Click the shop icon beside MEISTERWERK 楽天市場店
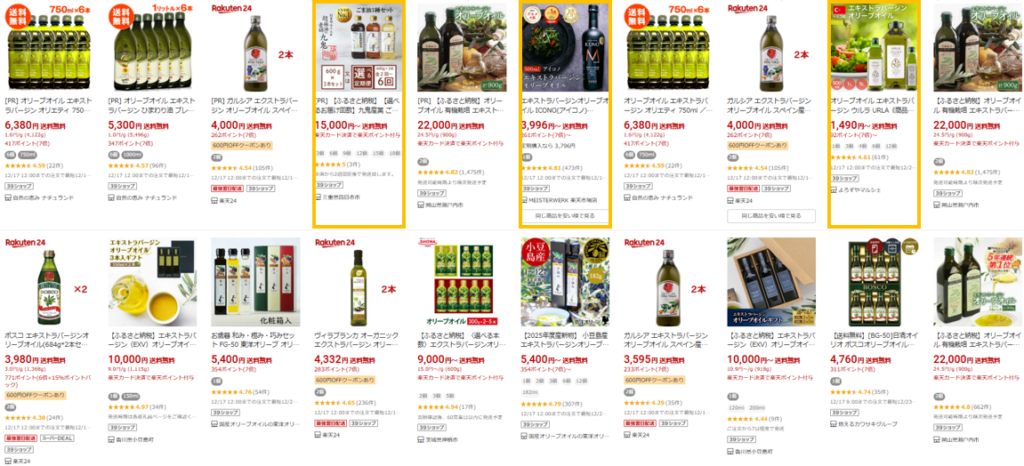Screen dimensions: 1024x466 coord(525,200)
